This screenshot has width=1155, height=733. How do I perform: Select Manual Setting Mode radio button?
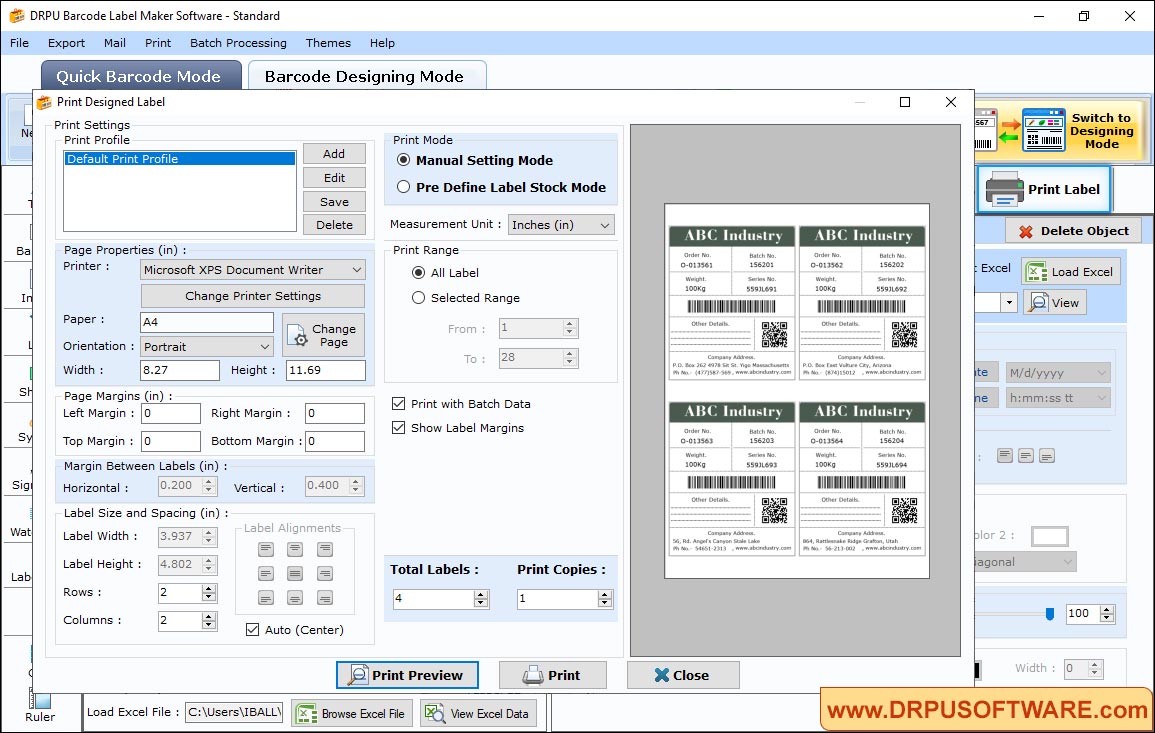coord(404,160)
